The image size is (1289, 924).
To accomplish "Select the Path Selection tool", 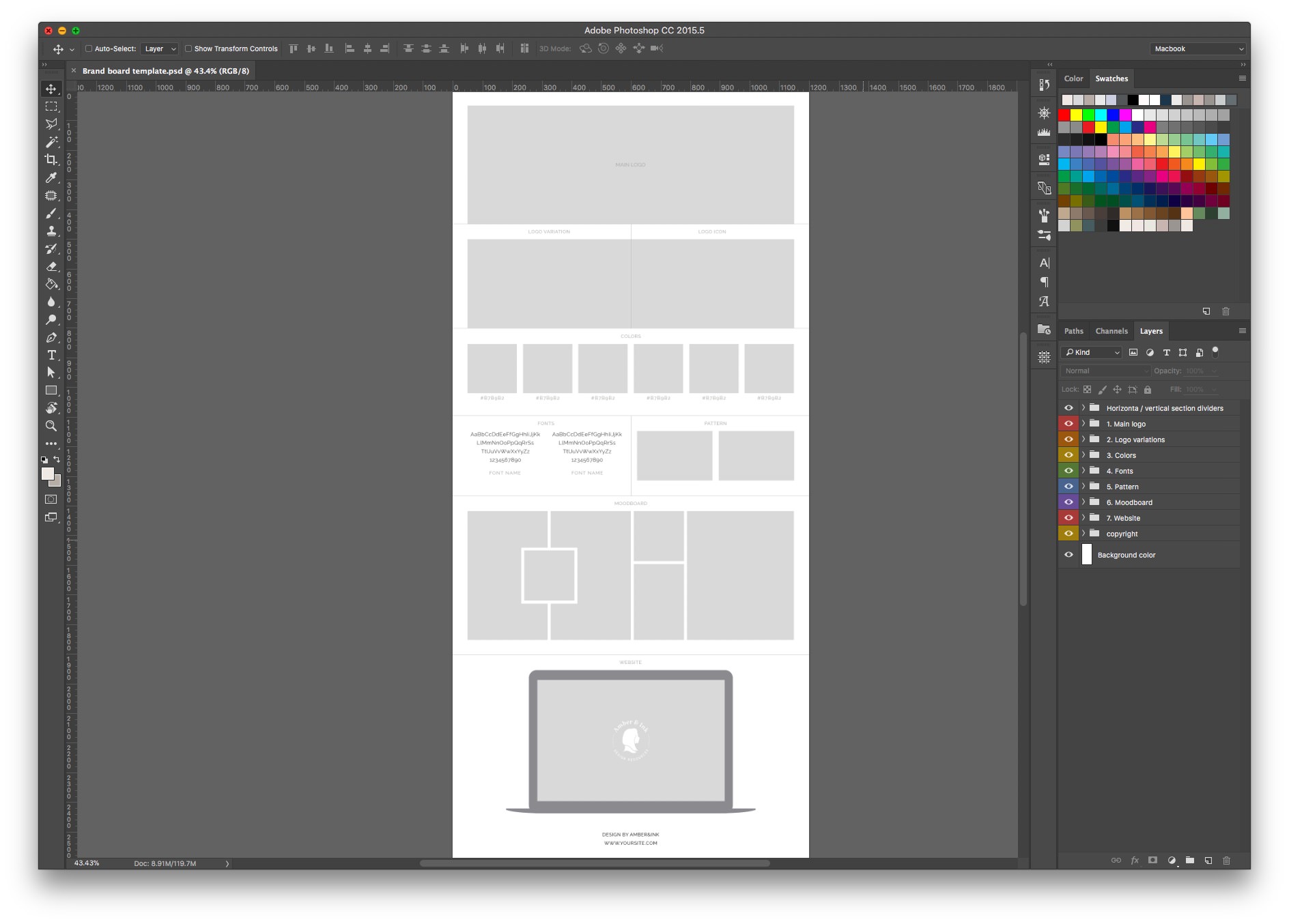I will click(x=51, y=373).
